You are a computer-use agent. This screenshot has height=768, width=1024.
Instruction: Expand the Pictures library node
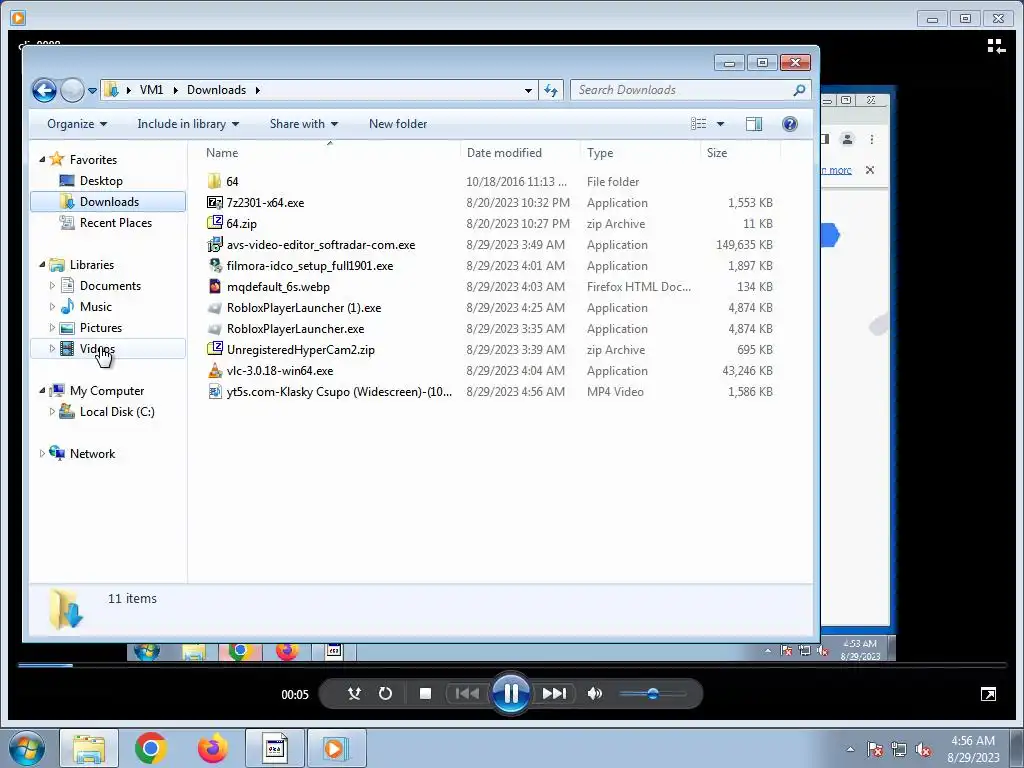52,328
